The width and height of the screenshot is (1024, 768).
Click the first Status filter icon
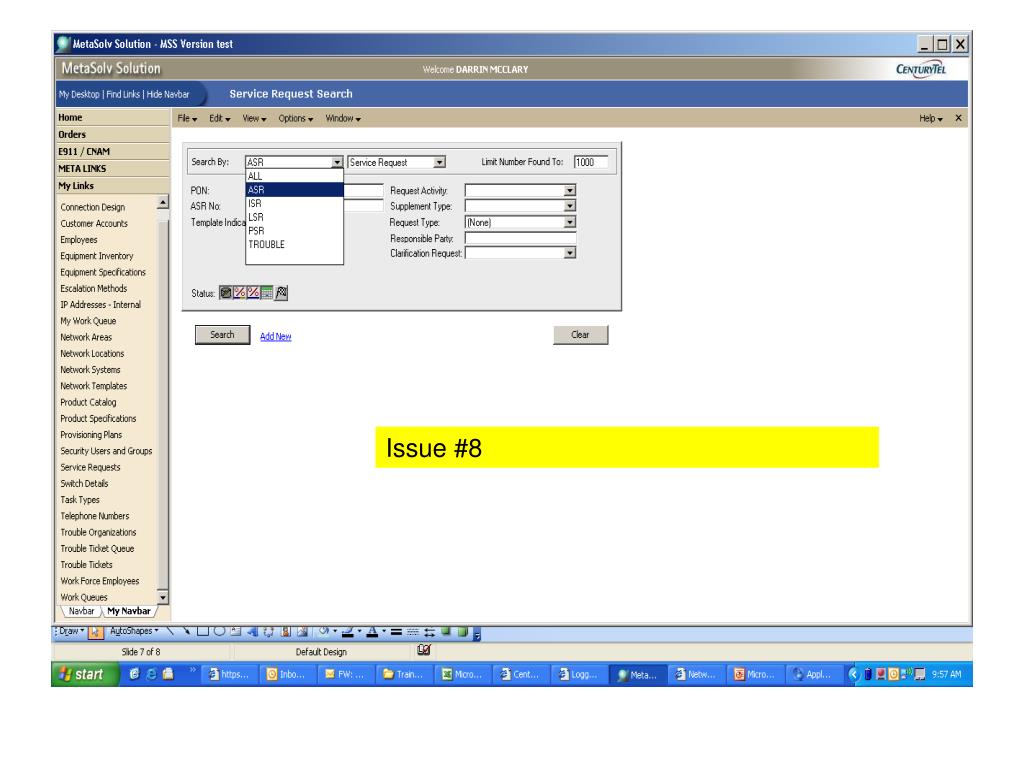(226, 293)
